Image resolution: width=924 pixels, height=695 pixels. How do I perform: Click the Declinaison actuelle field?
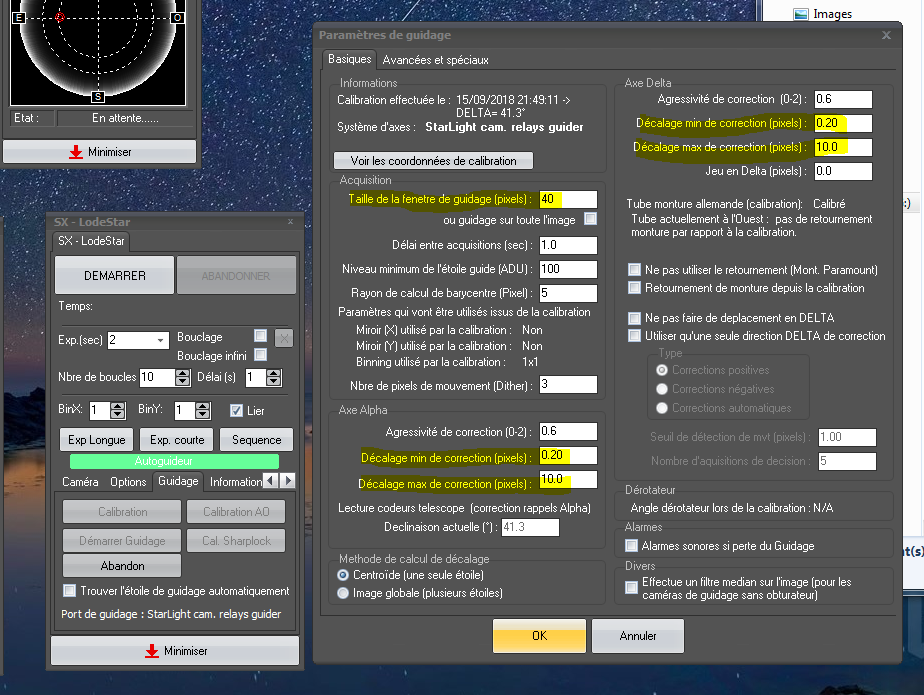[x=530, y=527]
